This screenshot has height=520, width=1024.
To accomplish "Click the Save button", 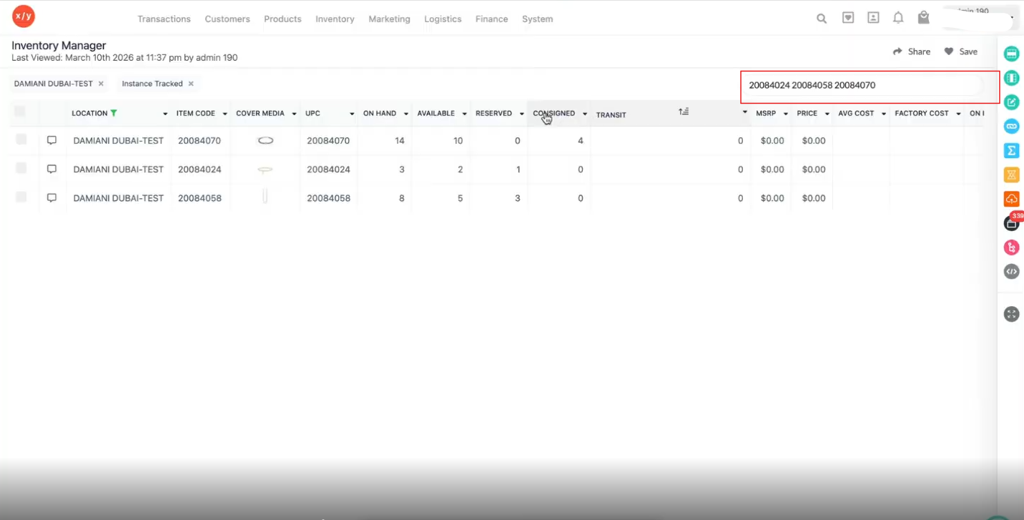I will (x=961, y=52).
